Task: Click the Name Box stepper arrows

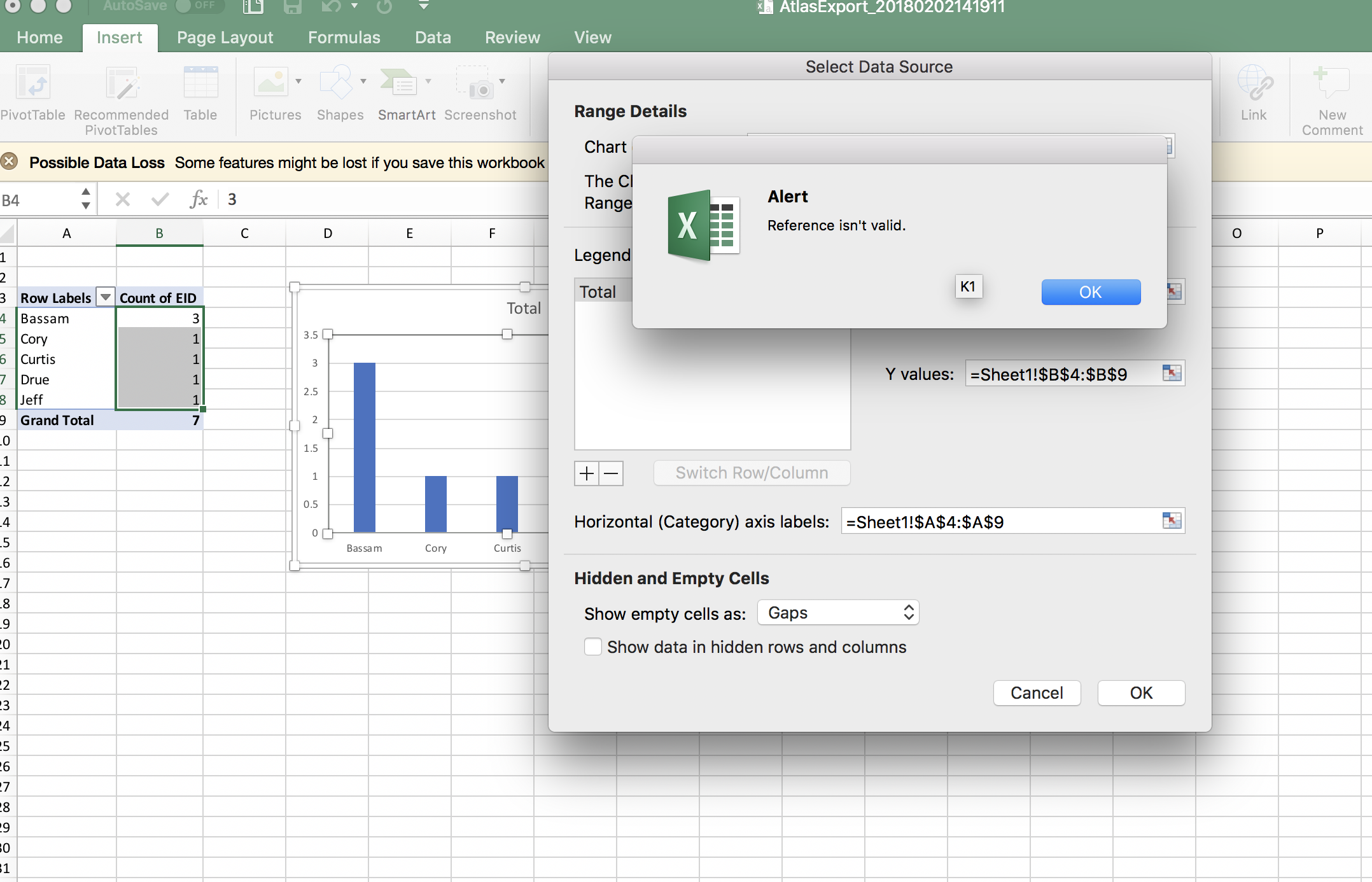Action: tap(85, 199)
